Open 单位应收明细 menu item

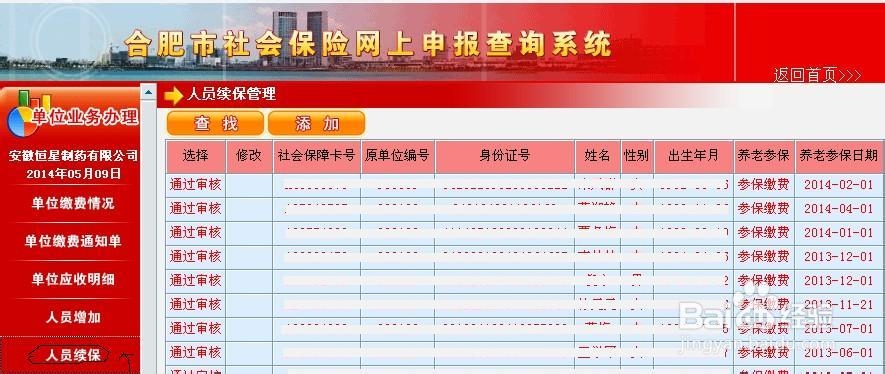[72, 279]
